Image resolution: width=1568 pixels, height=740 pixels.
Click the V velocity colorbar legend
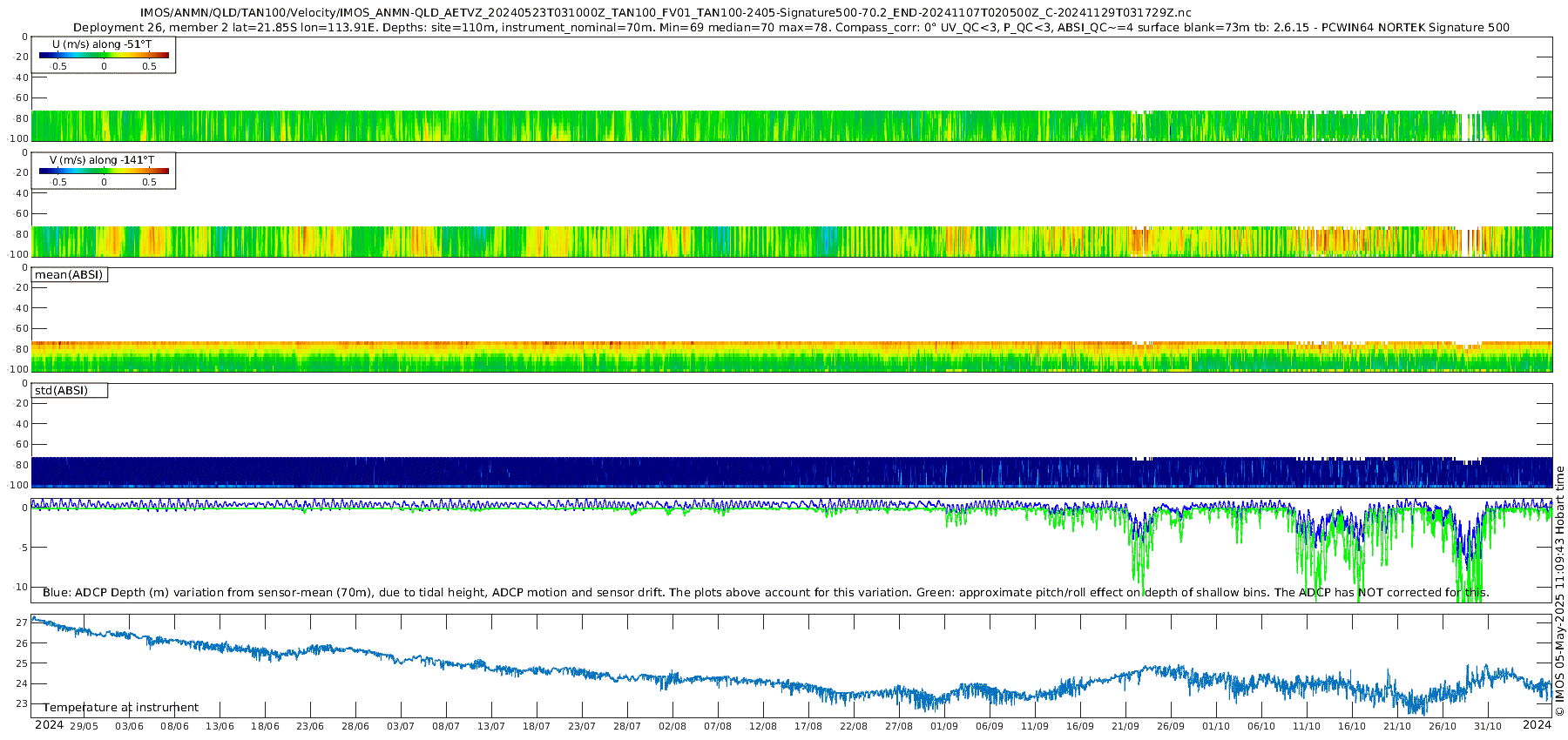click(104, 171)
